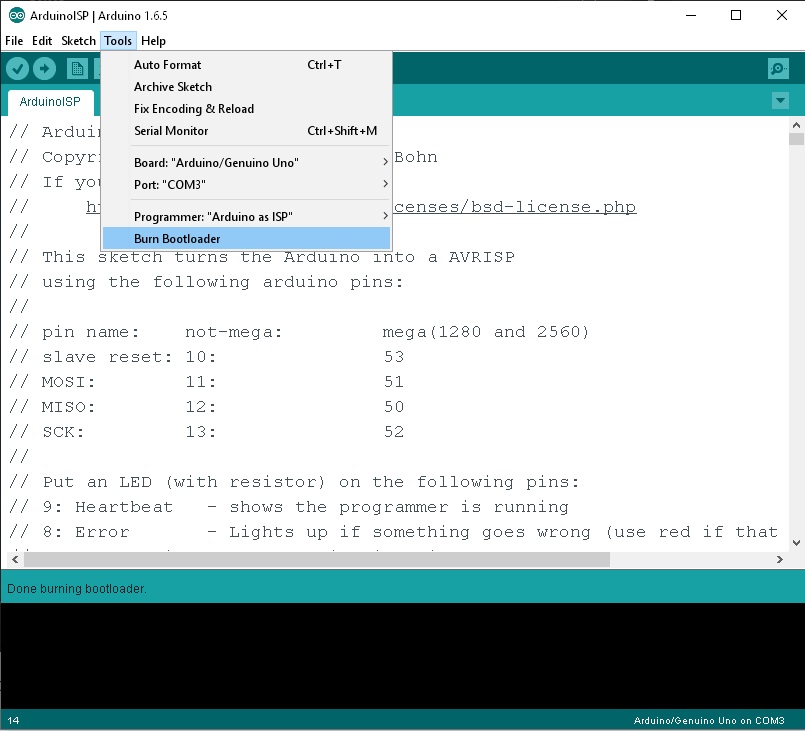The image size is (805, 731).
Task: Click the 'slave reset: 10:' comment line
Action: pos(206,356)
